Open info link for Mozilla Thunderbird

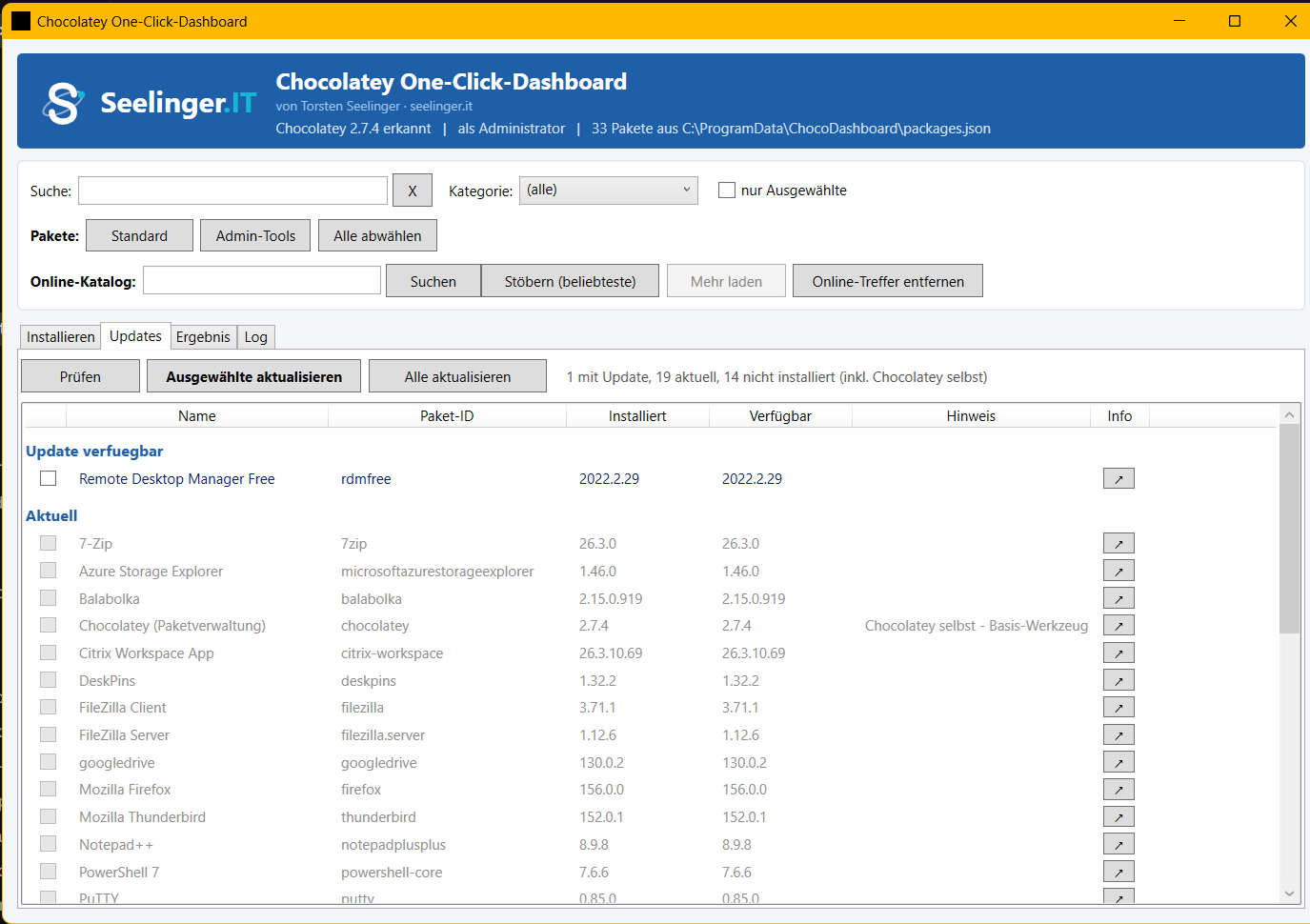pos(1119,817)
